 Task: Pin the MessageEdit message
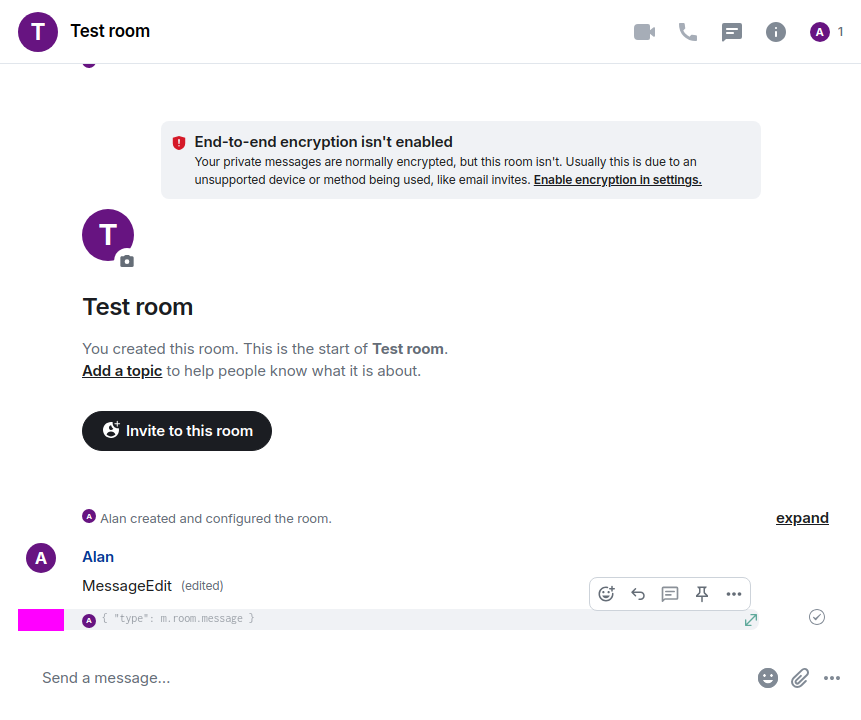[x=702, y=594]
